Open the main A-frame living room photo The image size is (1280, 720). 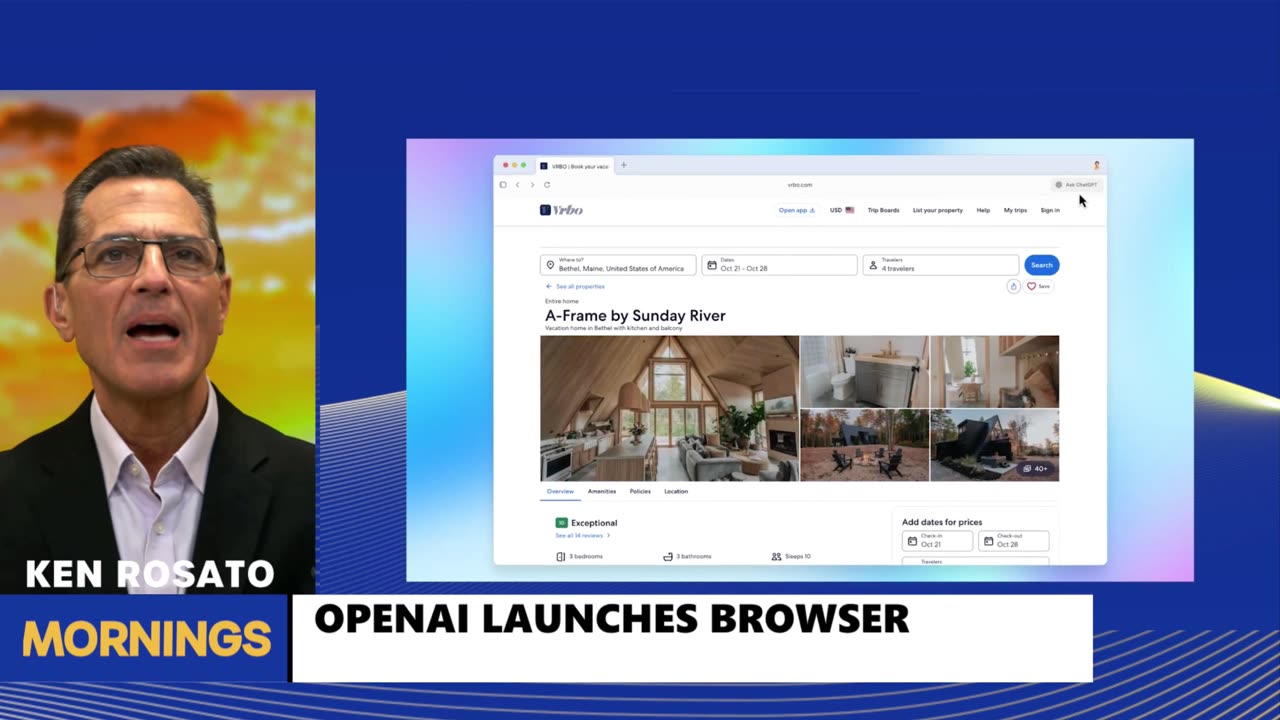click(669, 408)
